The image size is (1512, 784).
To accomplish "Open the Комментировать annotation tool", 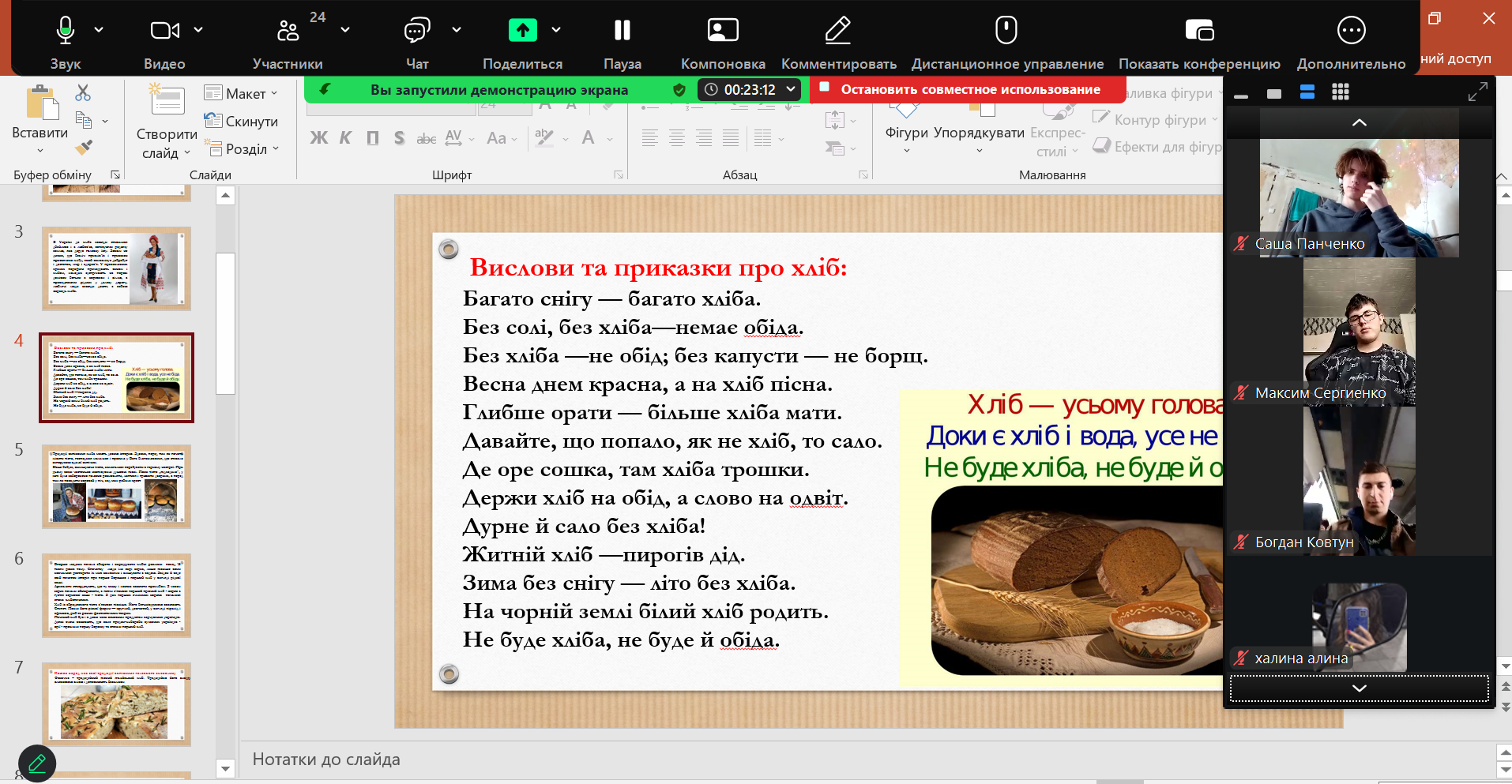I will click(x=838, y=31).
